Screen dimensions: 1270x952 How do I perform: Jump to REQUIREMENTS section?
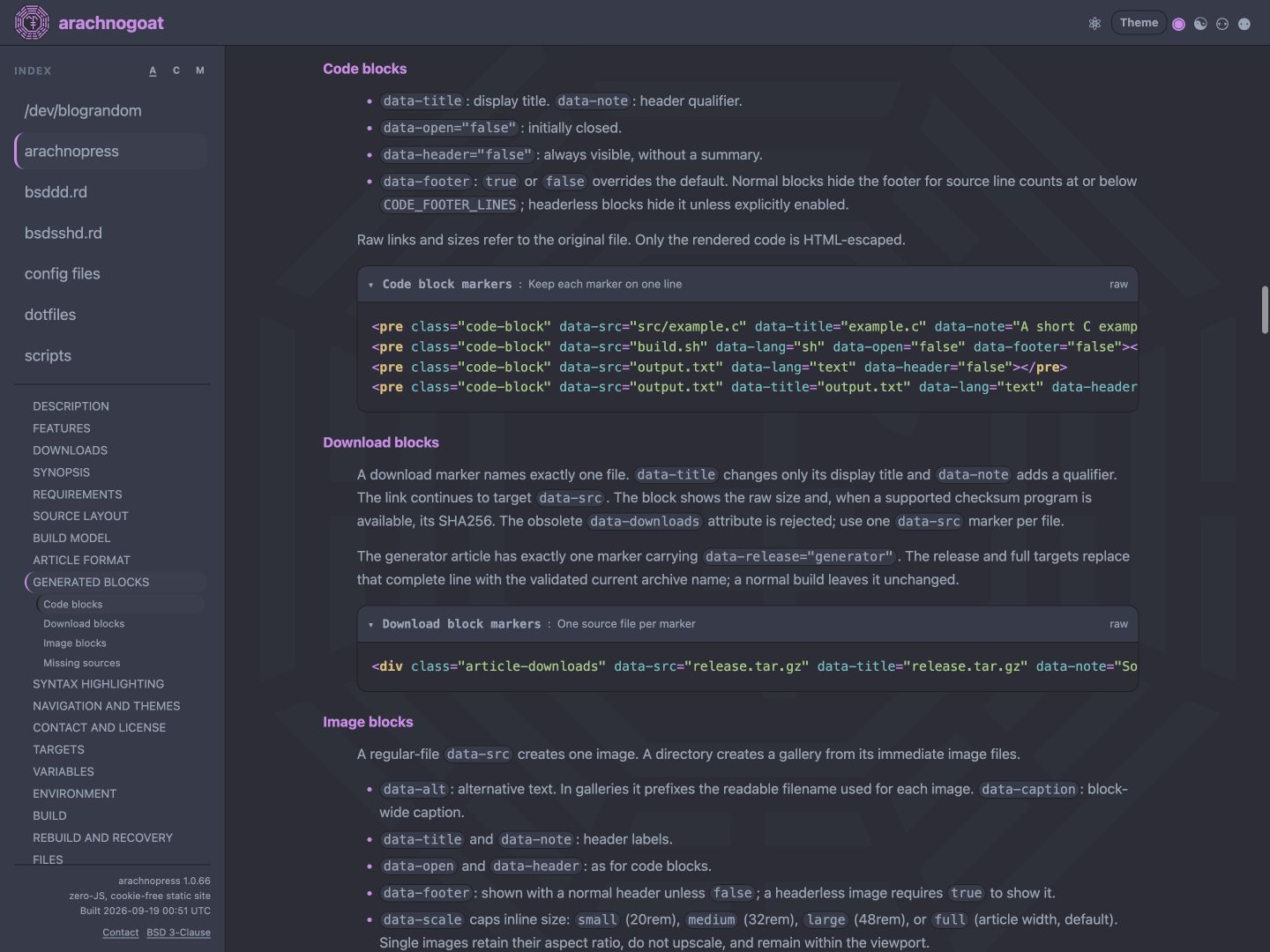pyautogui.click(x=78, y=495)
